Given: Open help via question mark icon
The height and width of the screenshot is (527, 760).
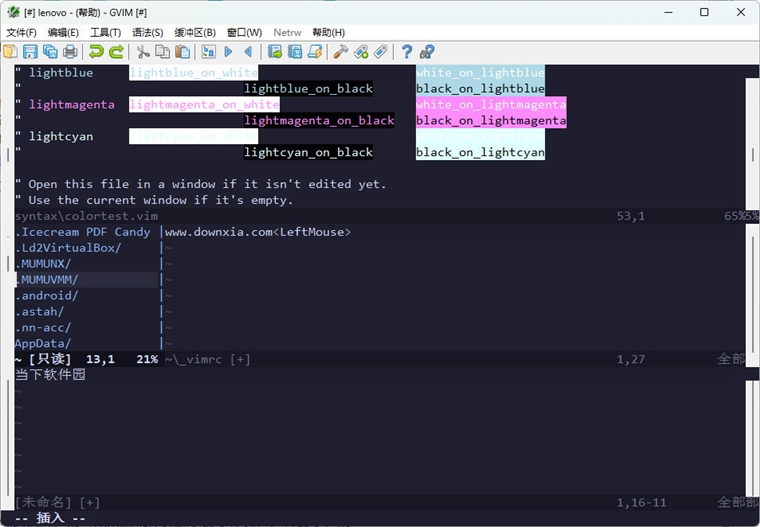Looking at the screenshot, I should pyautogui.click(x=407, y=51).
